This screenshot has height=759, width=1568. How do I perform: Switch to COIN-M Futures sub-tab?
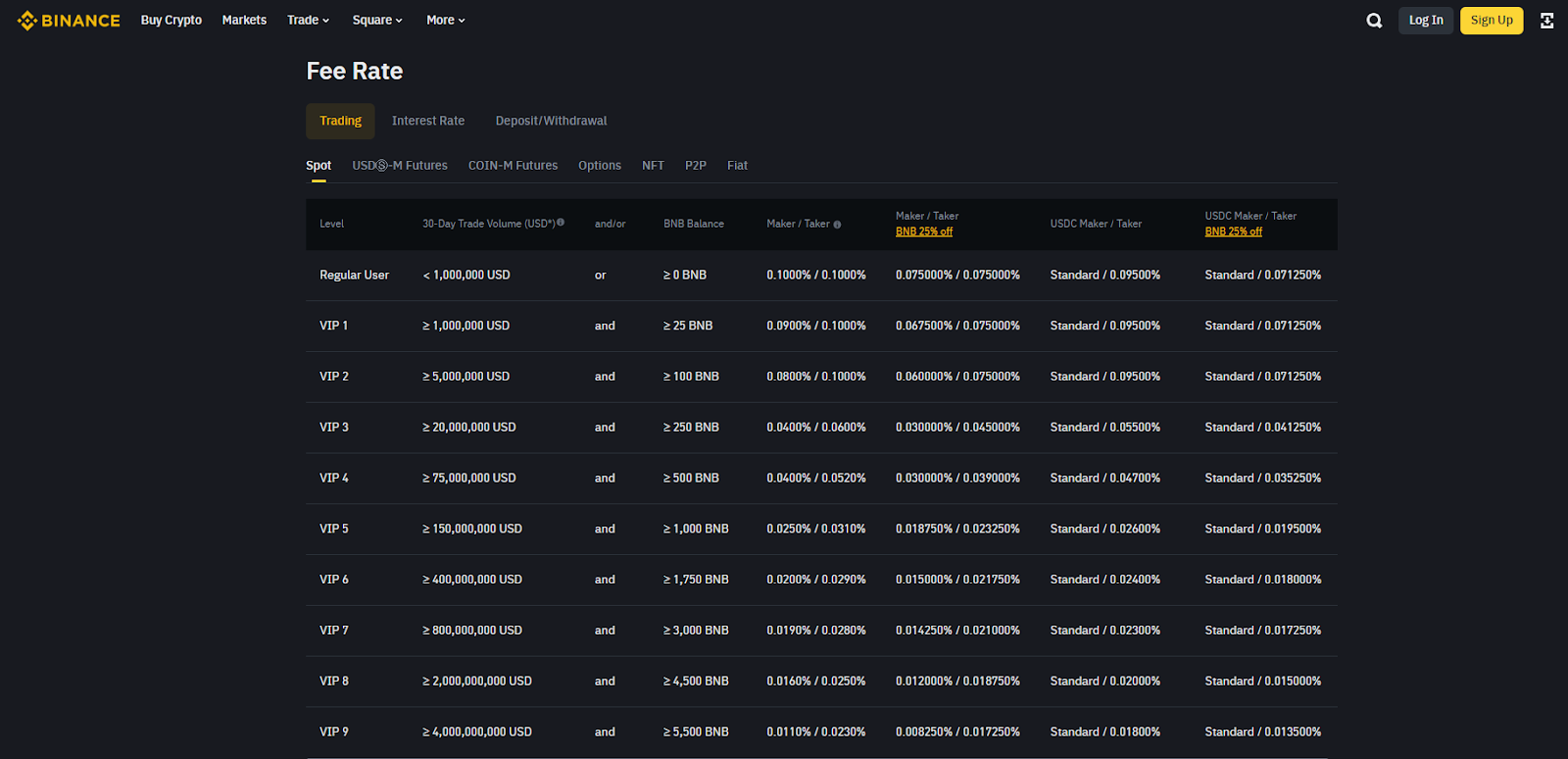click(513, 166)
